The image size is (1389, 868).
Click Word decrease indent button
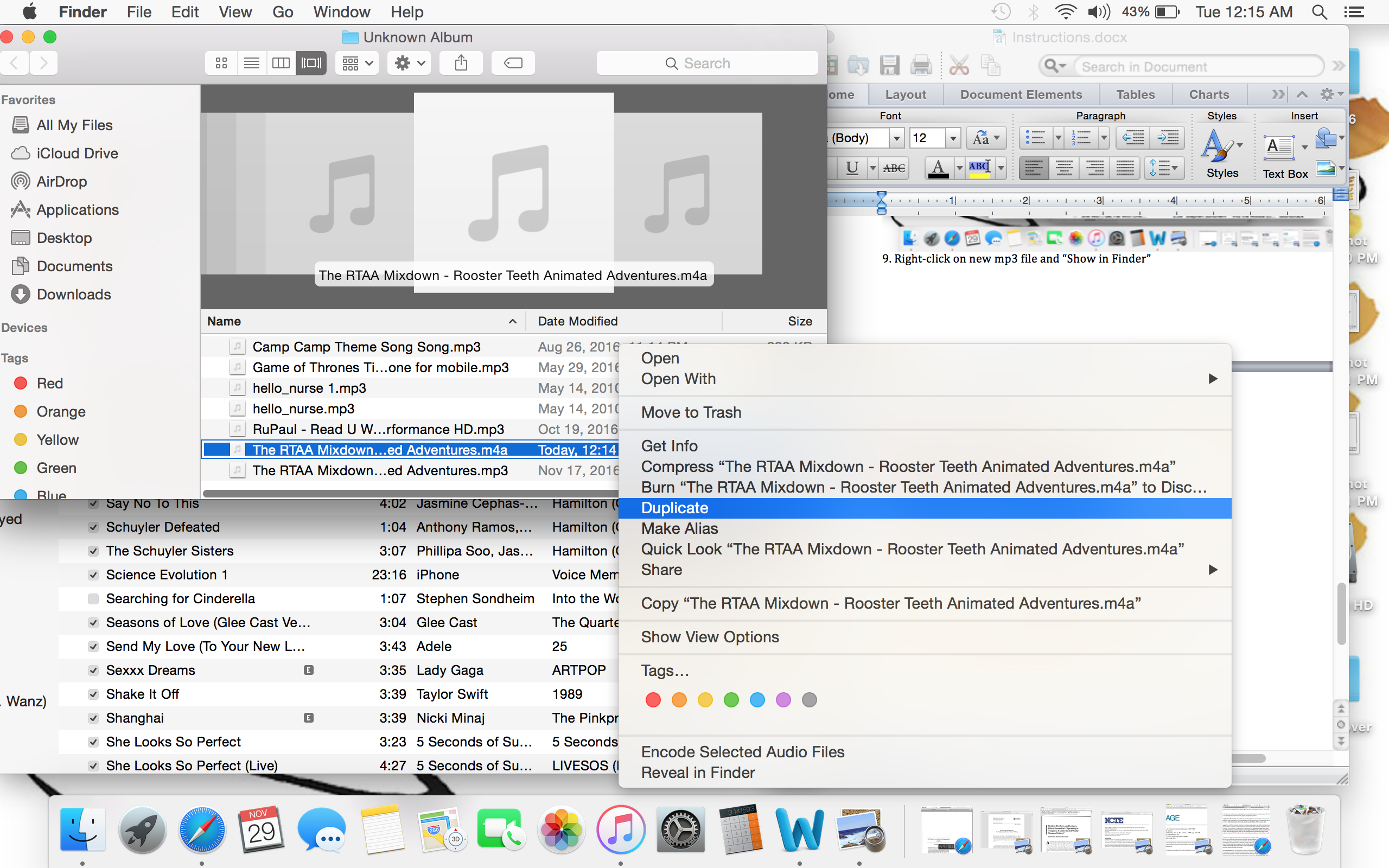click(1133, 138)
